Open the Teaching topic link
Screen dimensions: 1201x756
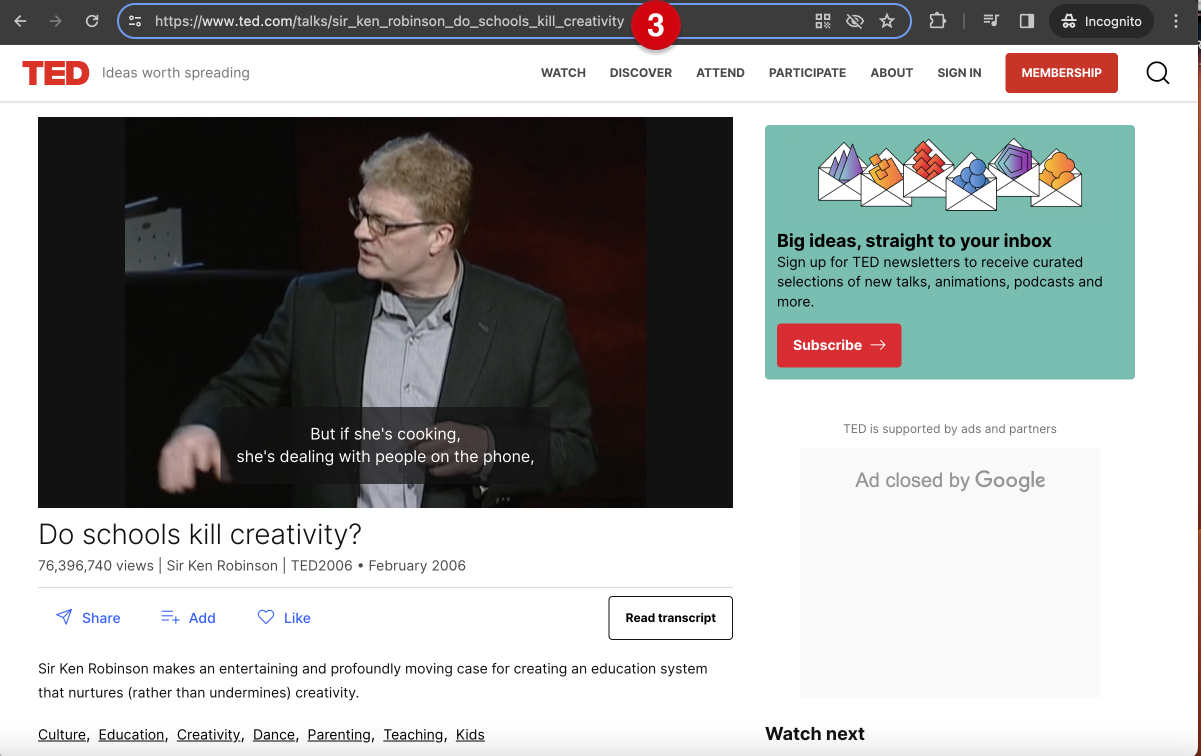click(413, 735)
